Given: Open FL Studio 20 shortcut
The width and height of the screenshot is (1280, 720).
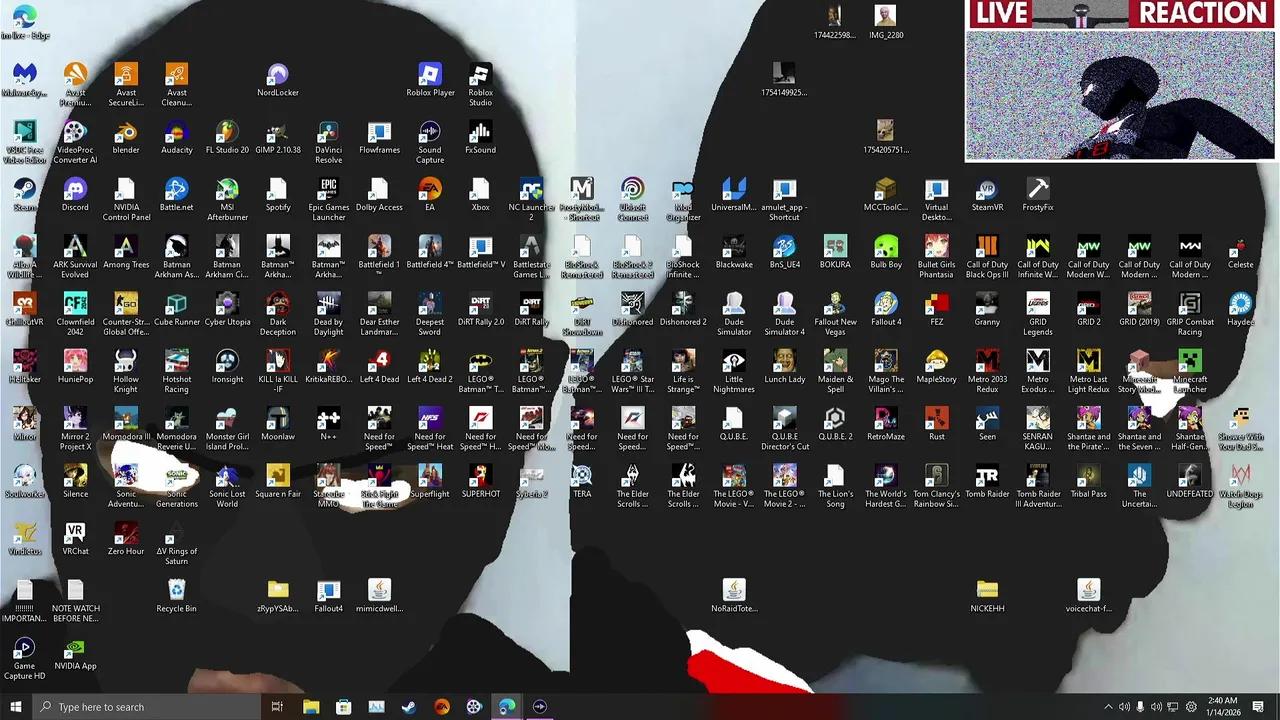Looking at the screenshot, I should click(x=227, y=138).
